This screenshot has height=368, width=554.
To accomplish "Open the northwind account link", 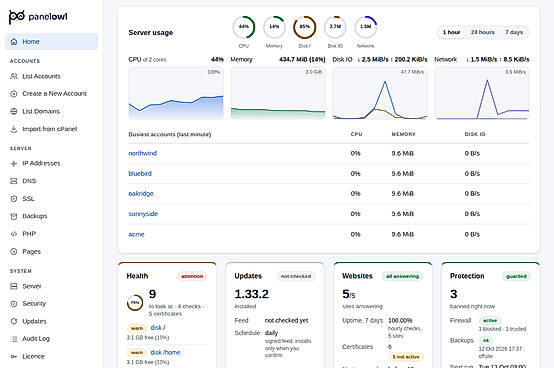I will point(143,153).
